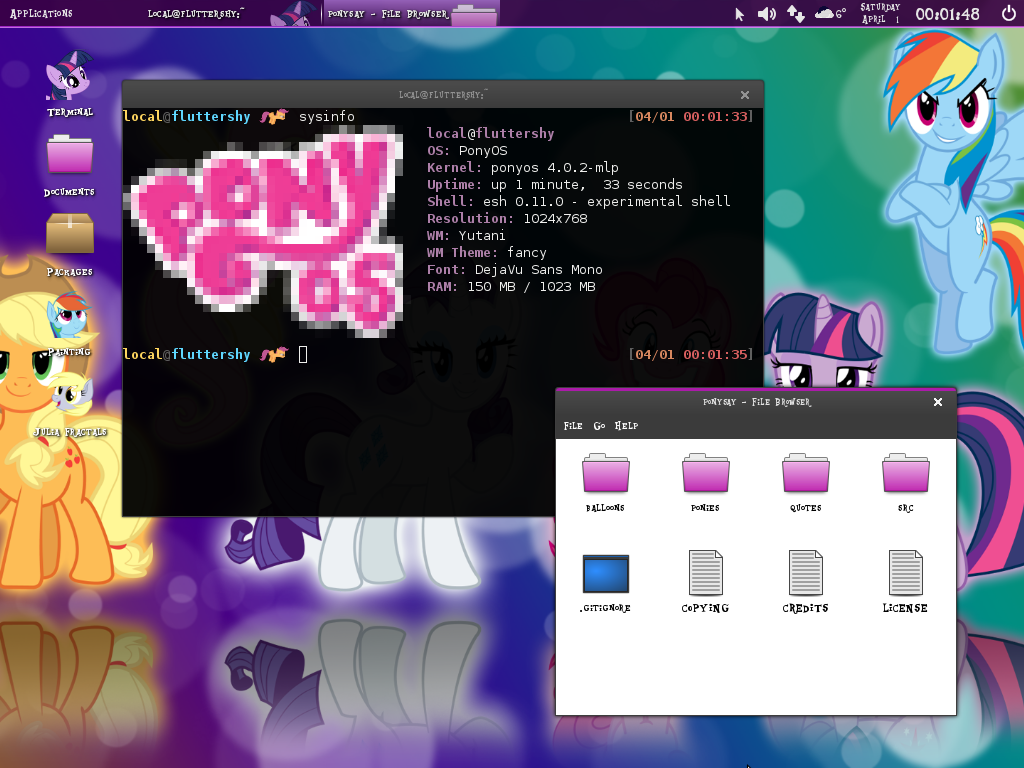Open the Go menu in File Browser
Image resolution: width=1024 pixels, height=768 pixels.
coord(599,426)
